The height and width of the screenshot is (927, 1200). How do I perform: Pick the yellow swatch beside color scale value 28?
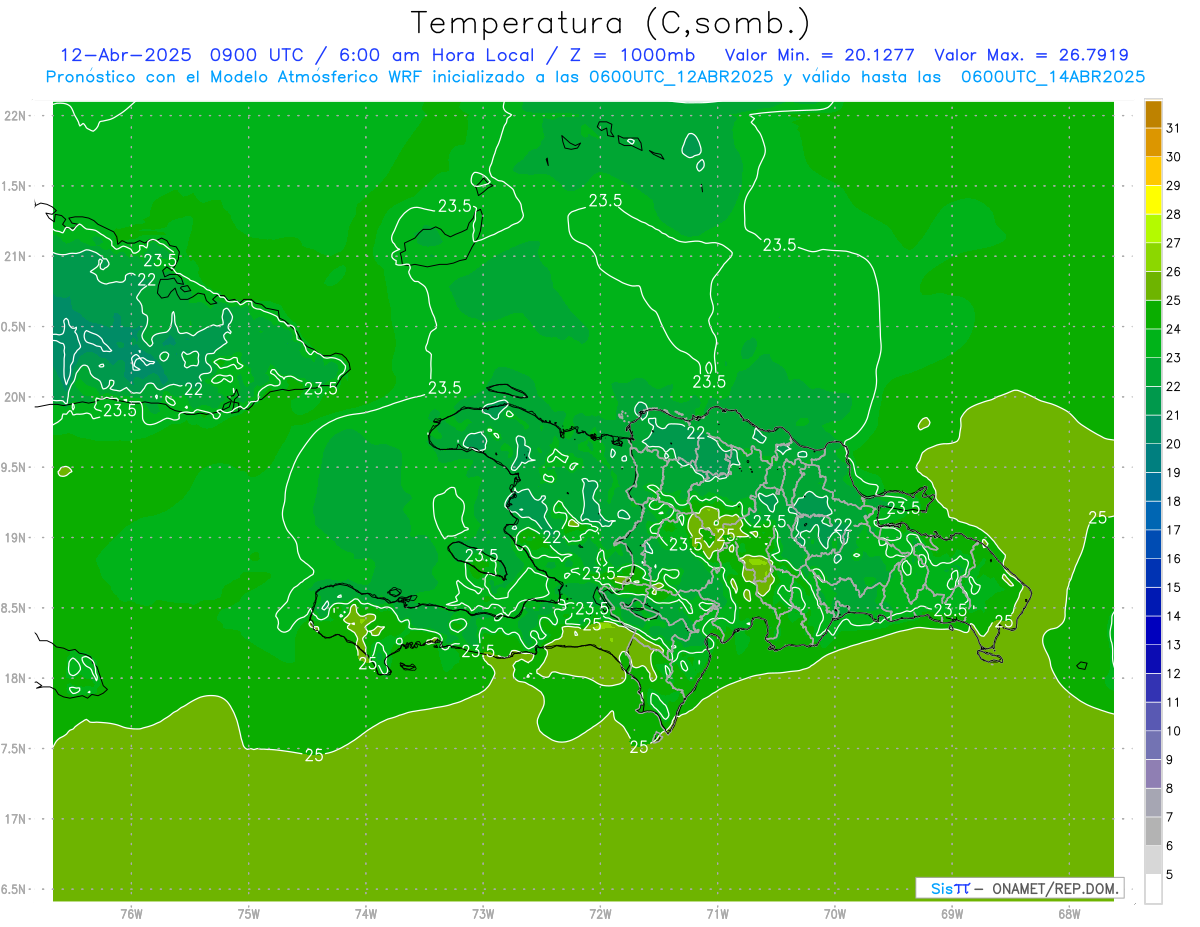1153,200
